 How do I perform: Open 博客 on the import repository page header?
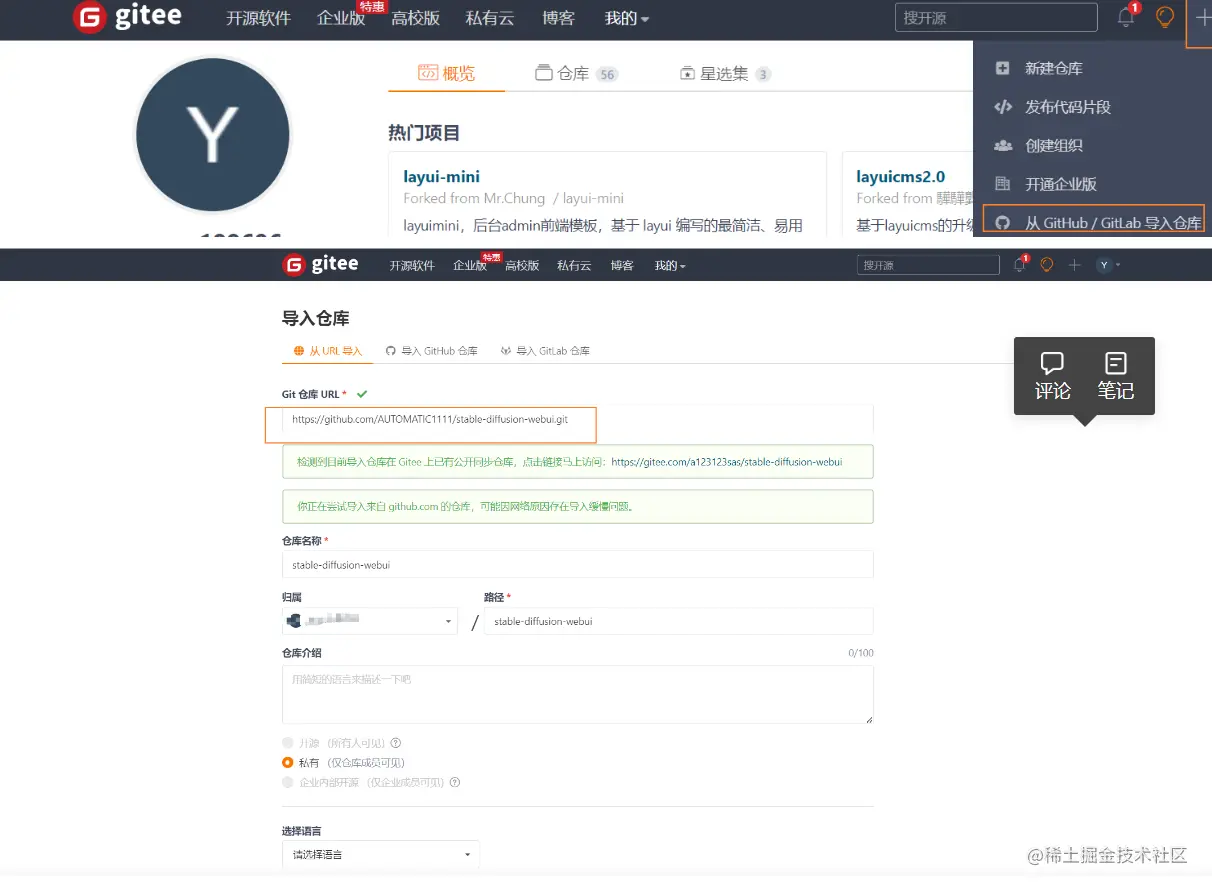click(622, 265)
